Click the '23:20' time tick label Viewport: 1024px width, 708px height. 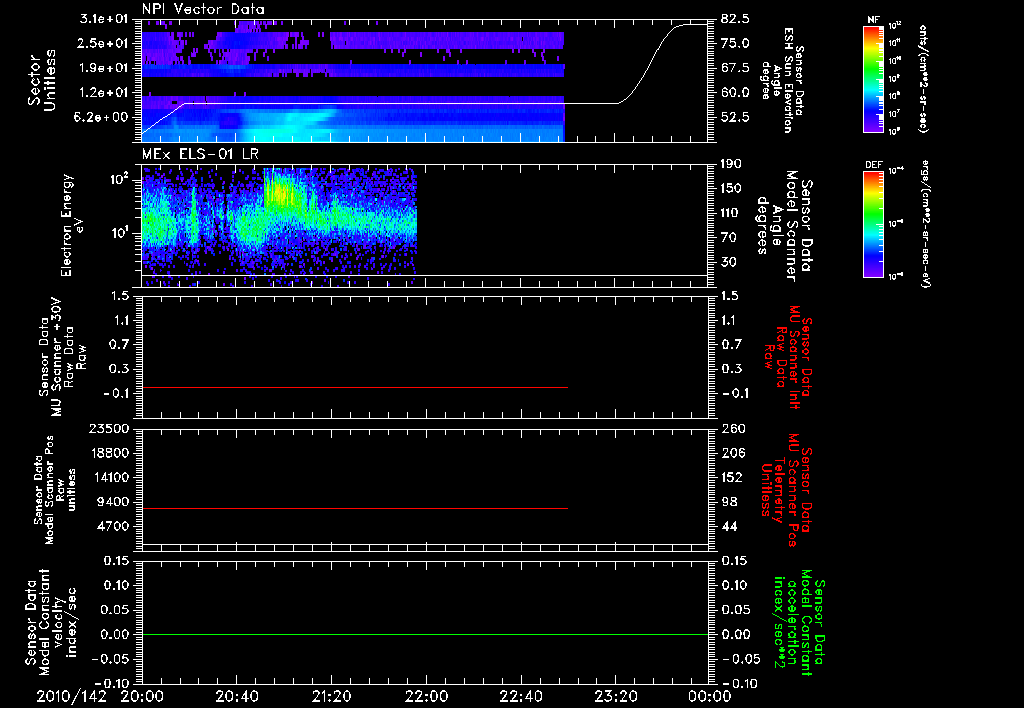point(615,696)
